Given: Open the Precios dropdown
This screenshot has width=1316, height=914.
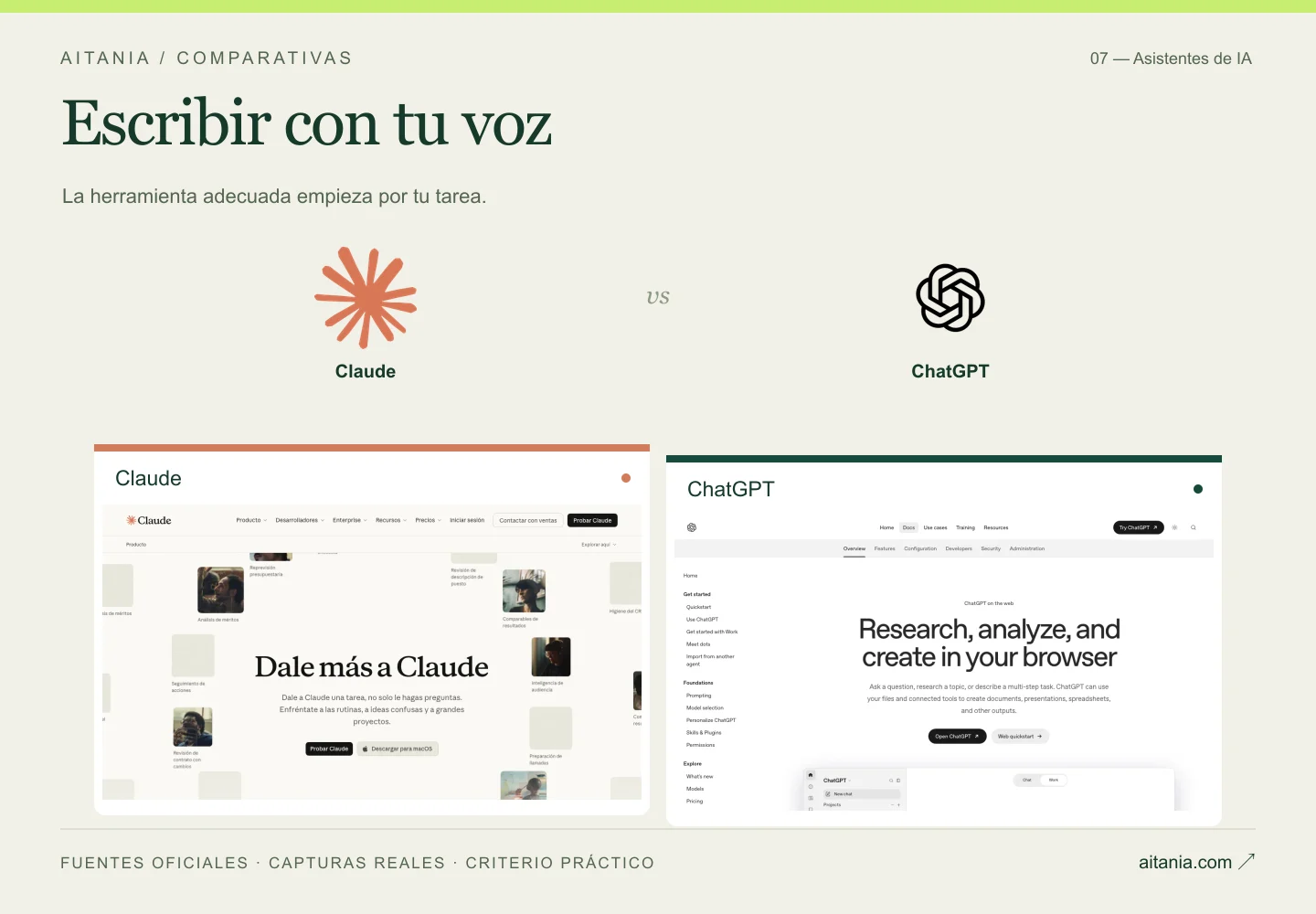Looking at the screenshot, I should coord(428,520).
